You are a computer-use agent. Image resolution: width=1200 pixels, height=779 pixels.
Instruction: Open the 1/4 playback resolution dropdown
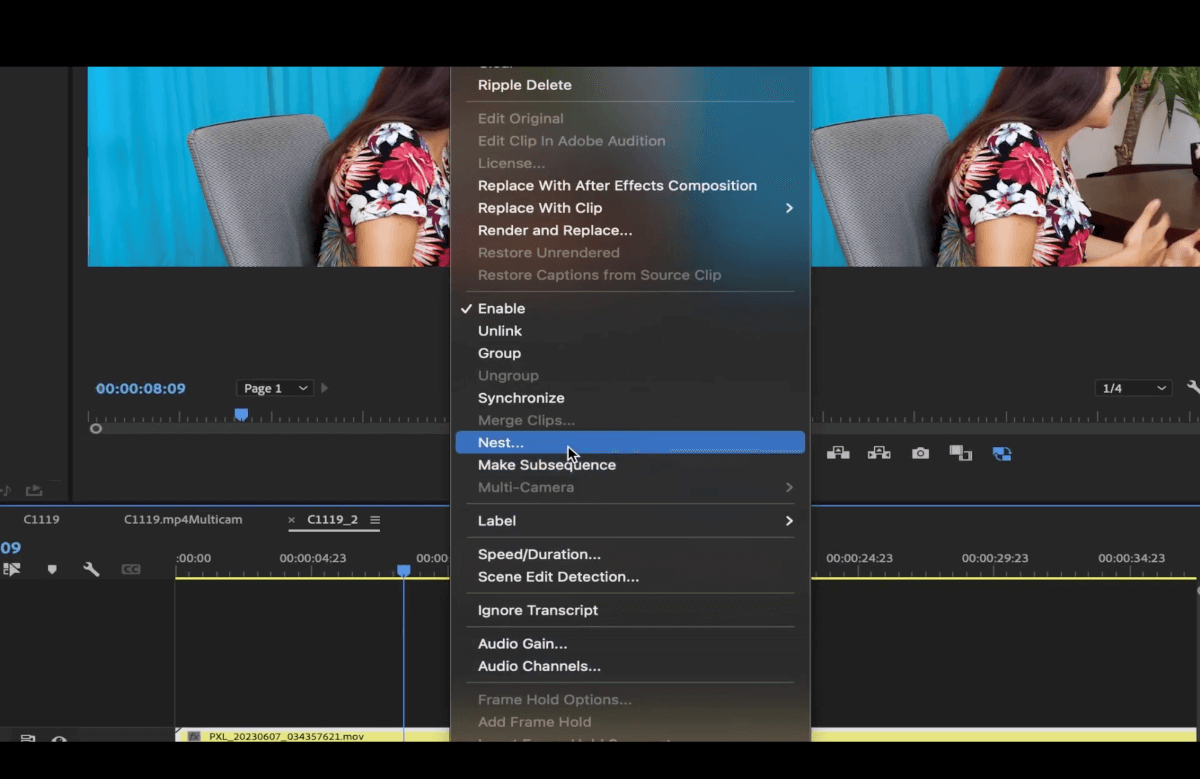tap(1133, 388)
